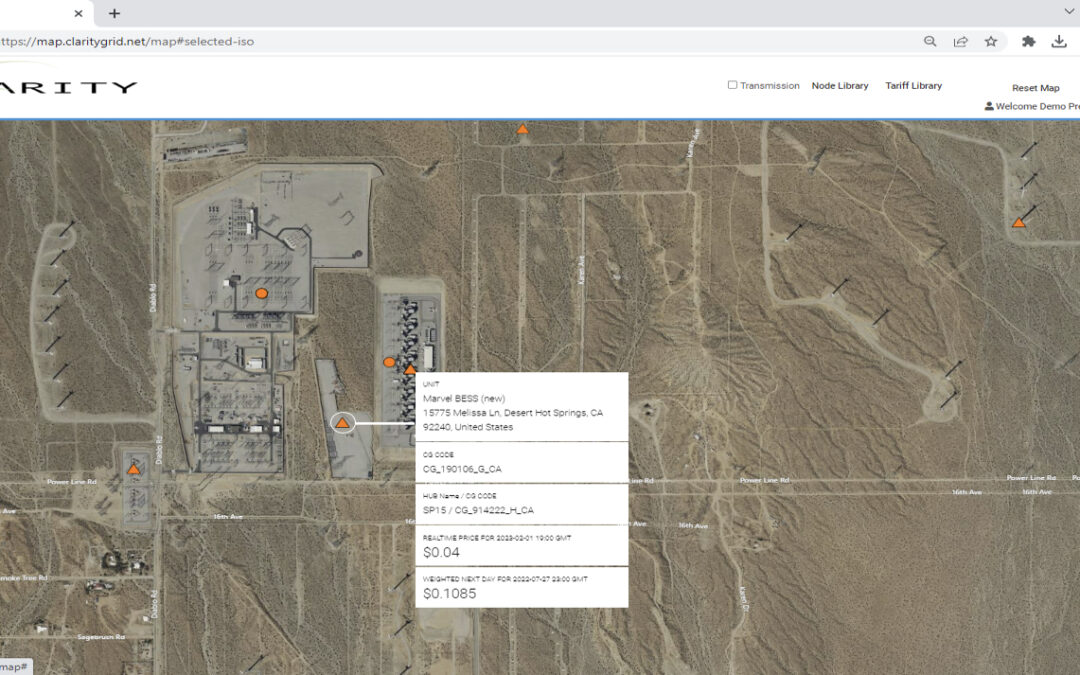Open the Welcome Demo user menu
1080x675 pixels.
(x=1032, y=106)
